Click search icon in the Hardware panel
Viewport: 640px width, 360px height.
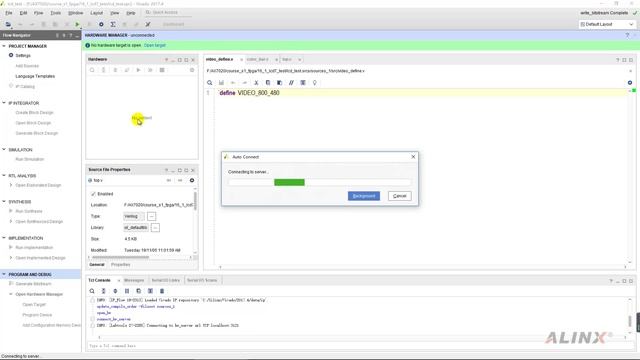[92, 70]
